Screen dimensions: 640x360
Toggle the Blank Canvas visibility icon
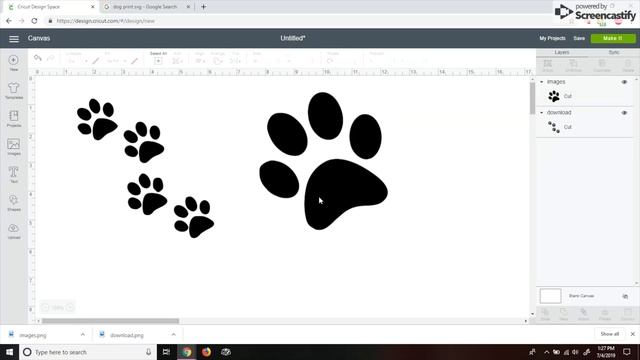click(625, 296)
